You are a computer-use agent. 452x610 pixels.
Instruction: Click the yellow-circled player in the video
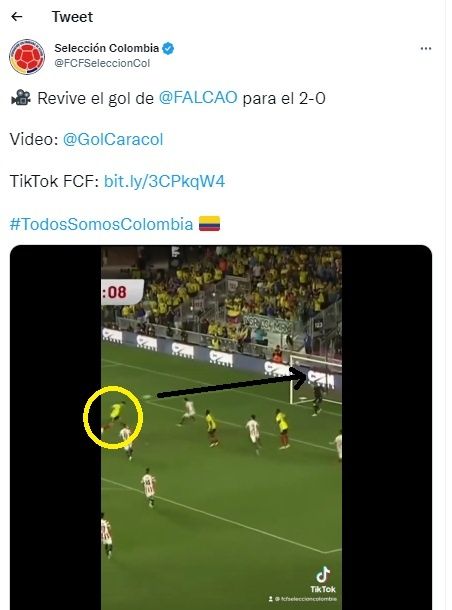pyautogui.click(x=116, y=413)
